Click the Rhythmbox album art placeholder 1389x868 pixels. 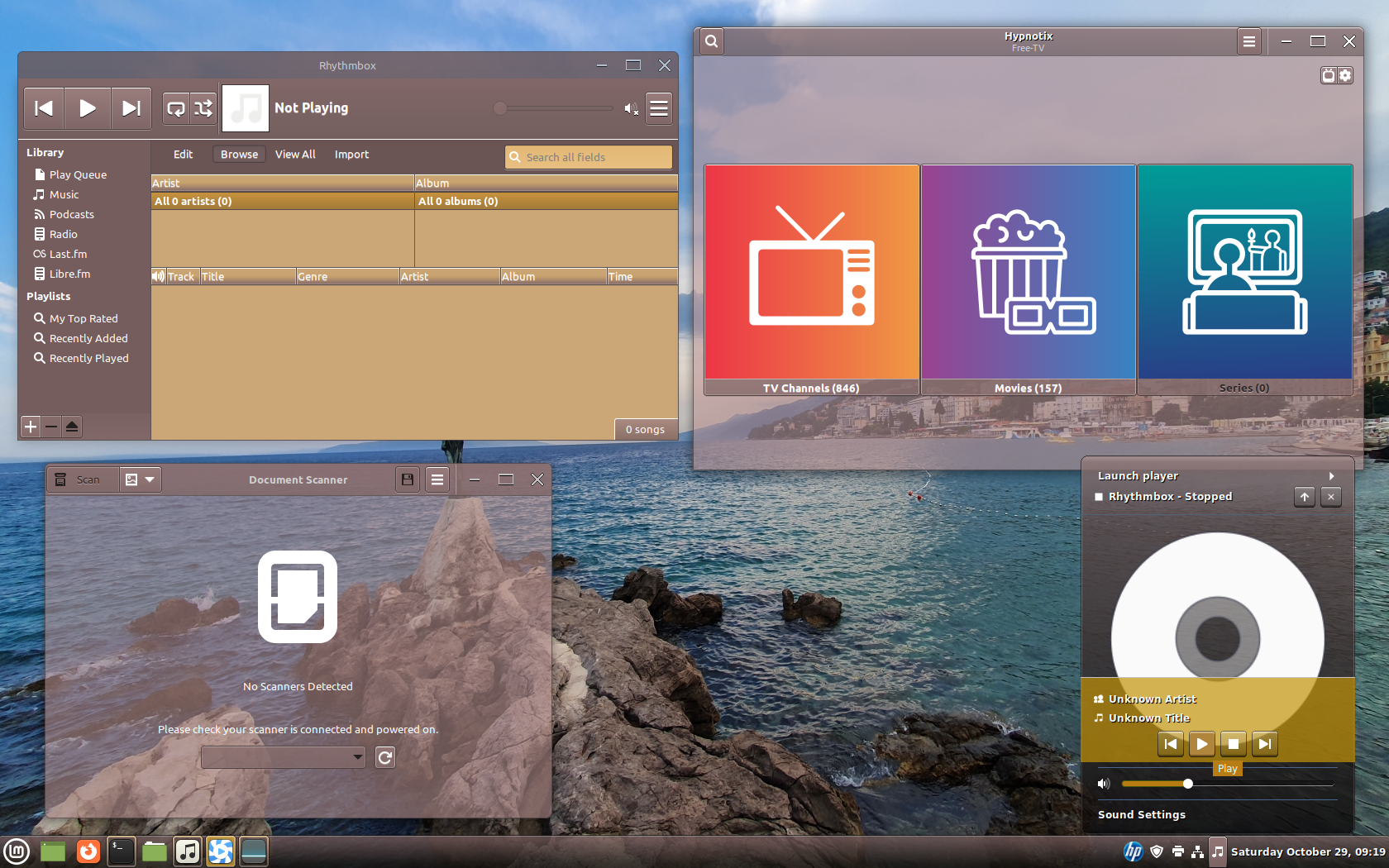pyautogui.click(x=246, y=108)
